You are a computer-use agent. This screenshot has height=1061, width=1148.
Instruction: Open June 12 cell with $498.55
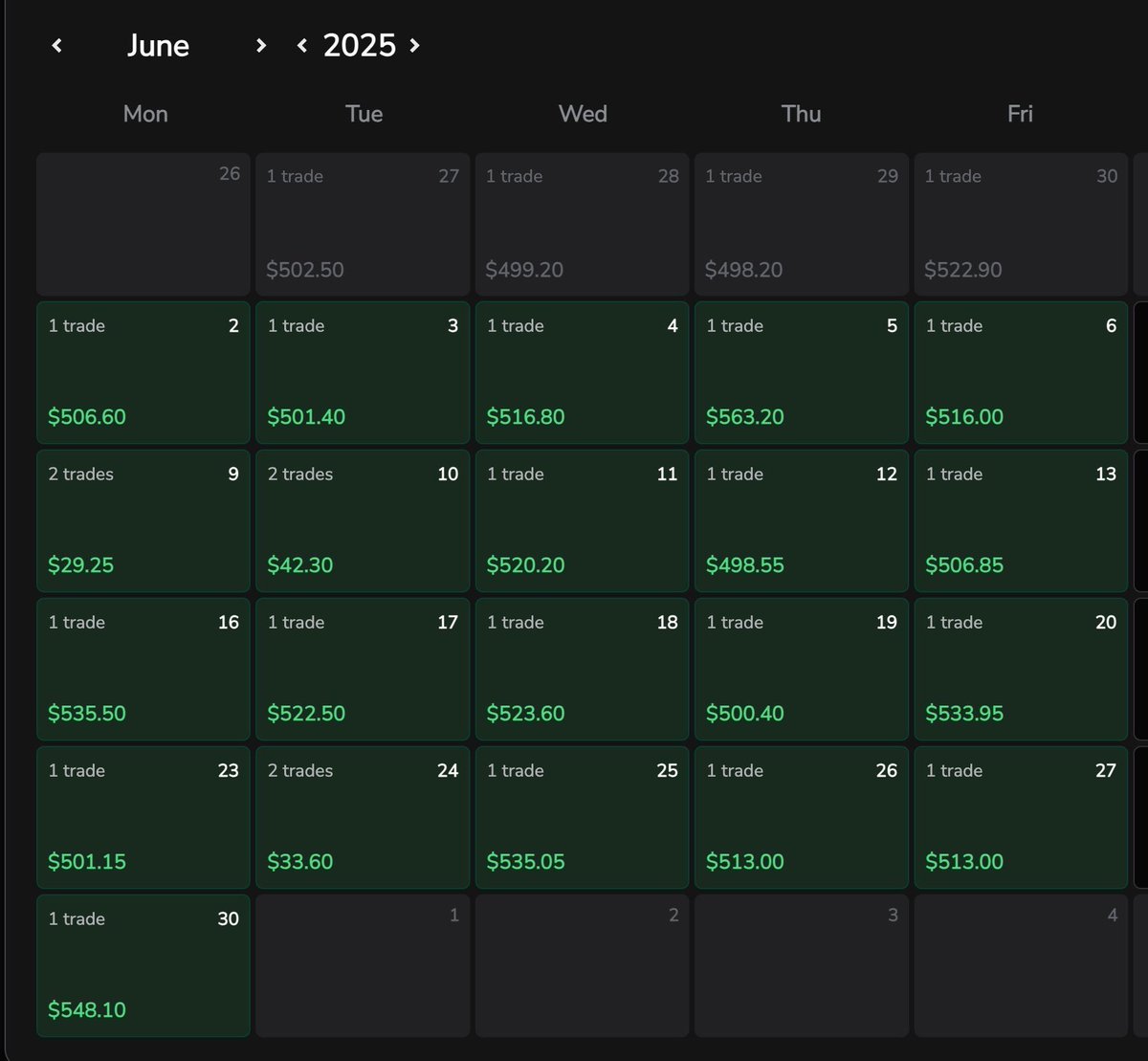[802, 521]
